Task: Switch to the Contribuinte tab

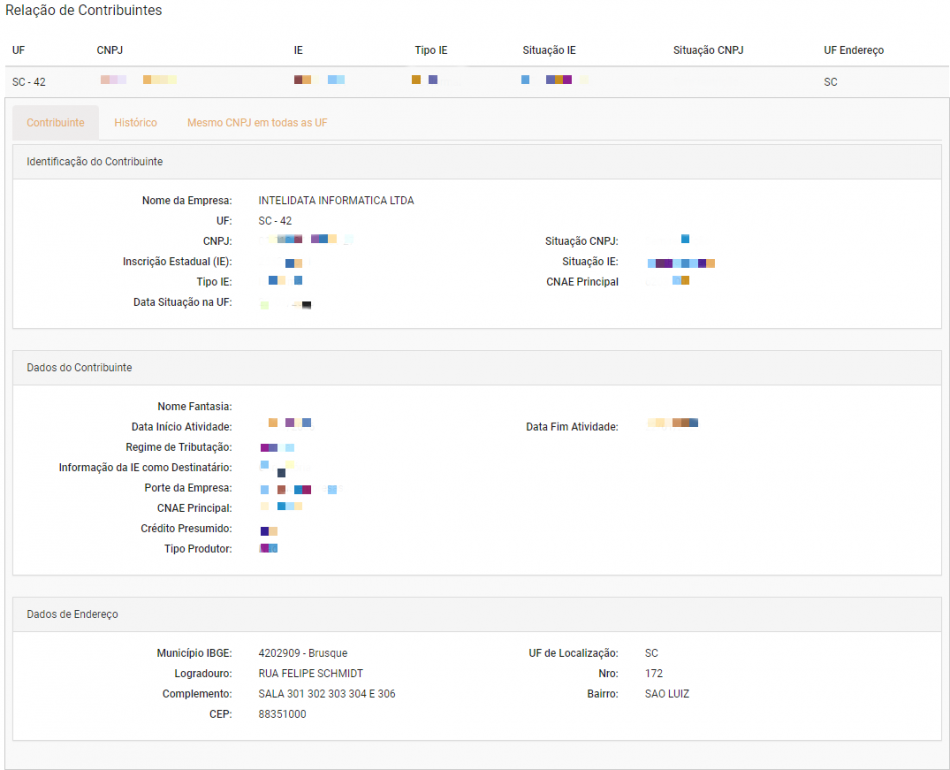Action: [56, 122]
